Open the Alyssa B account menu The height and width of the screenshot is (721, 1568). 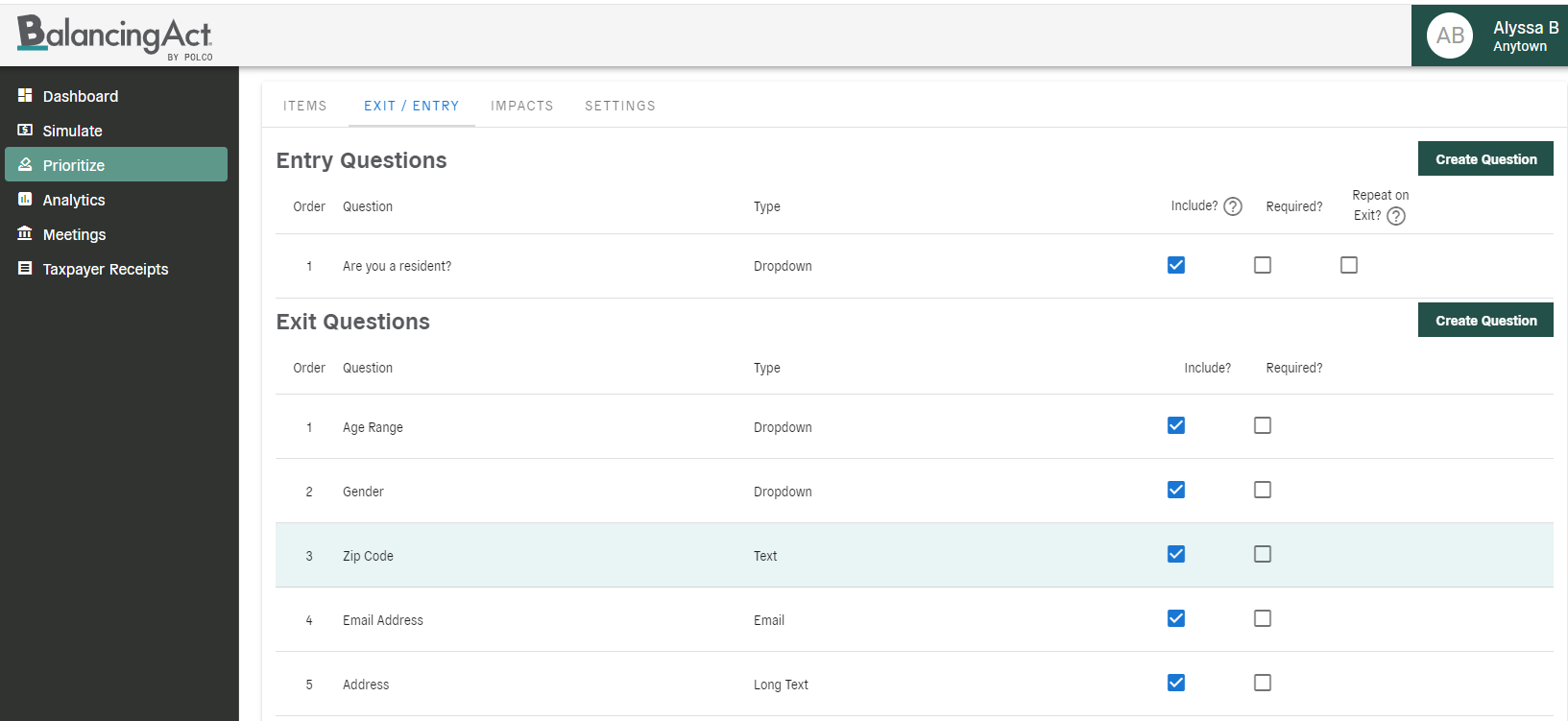click(x=1489, y=36)
